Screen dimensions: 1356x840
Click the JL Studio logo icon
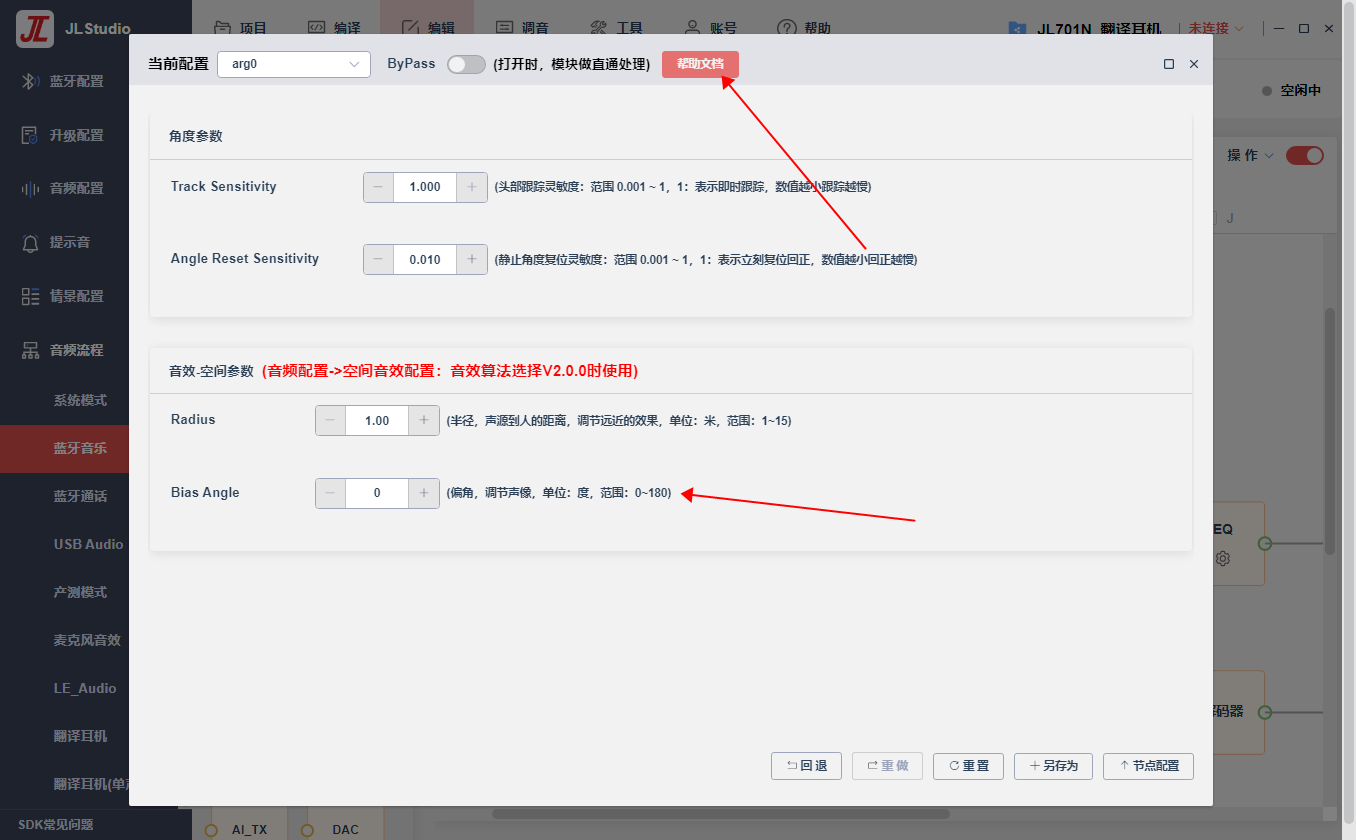tap(34, 29)
